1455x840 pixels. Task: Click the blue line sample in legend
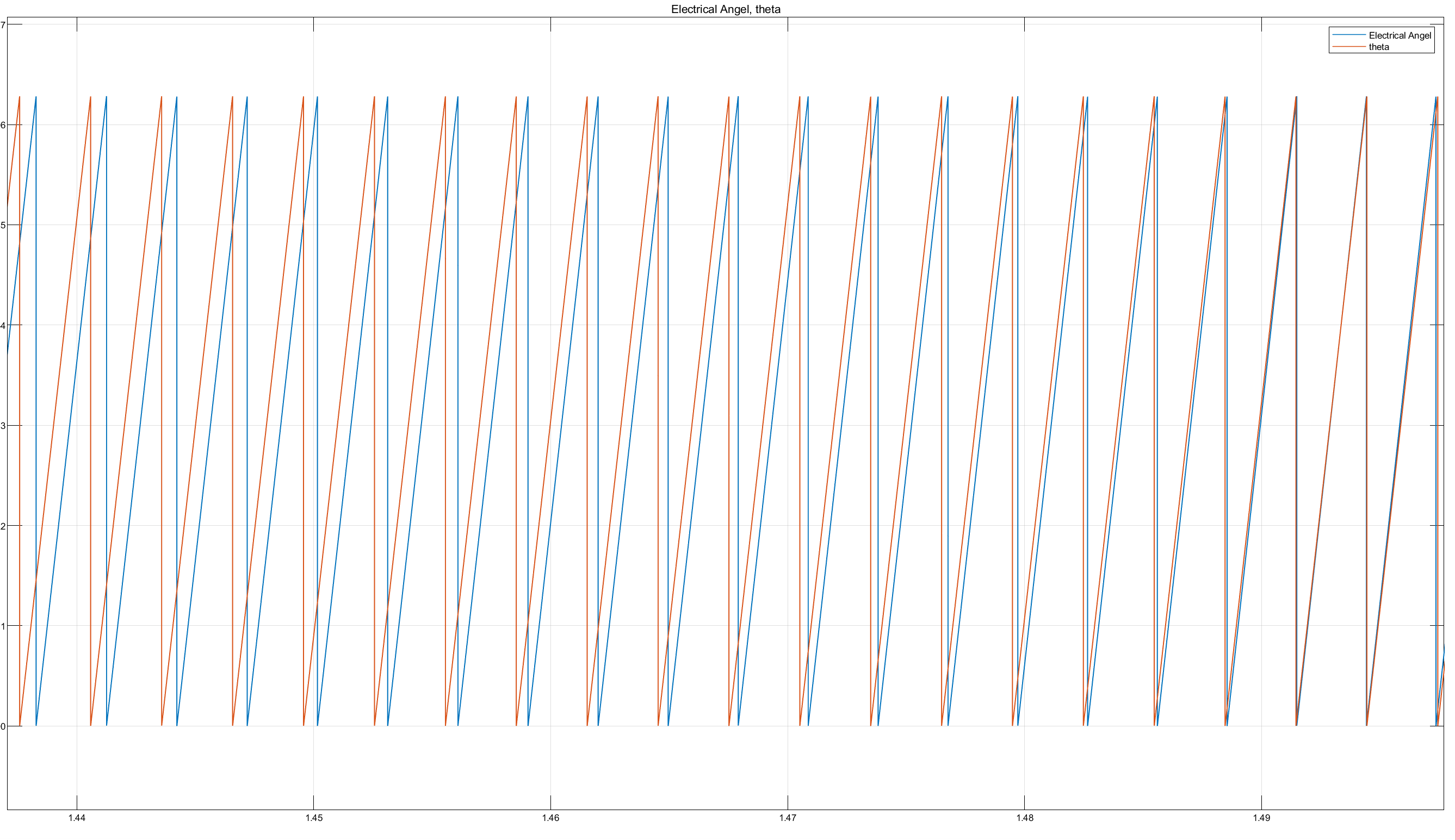tap(1349, 36)
